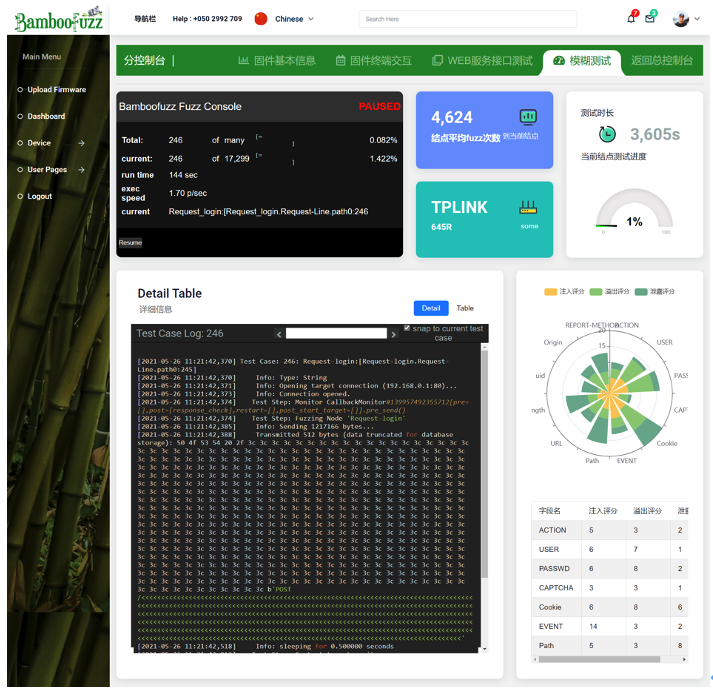Open the 固件基本信息 tab

(x=277, y=60)
